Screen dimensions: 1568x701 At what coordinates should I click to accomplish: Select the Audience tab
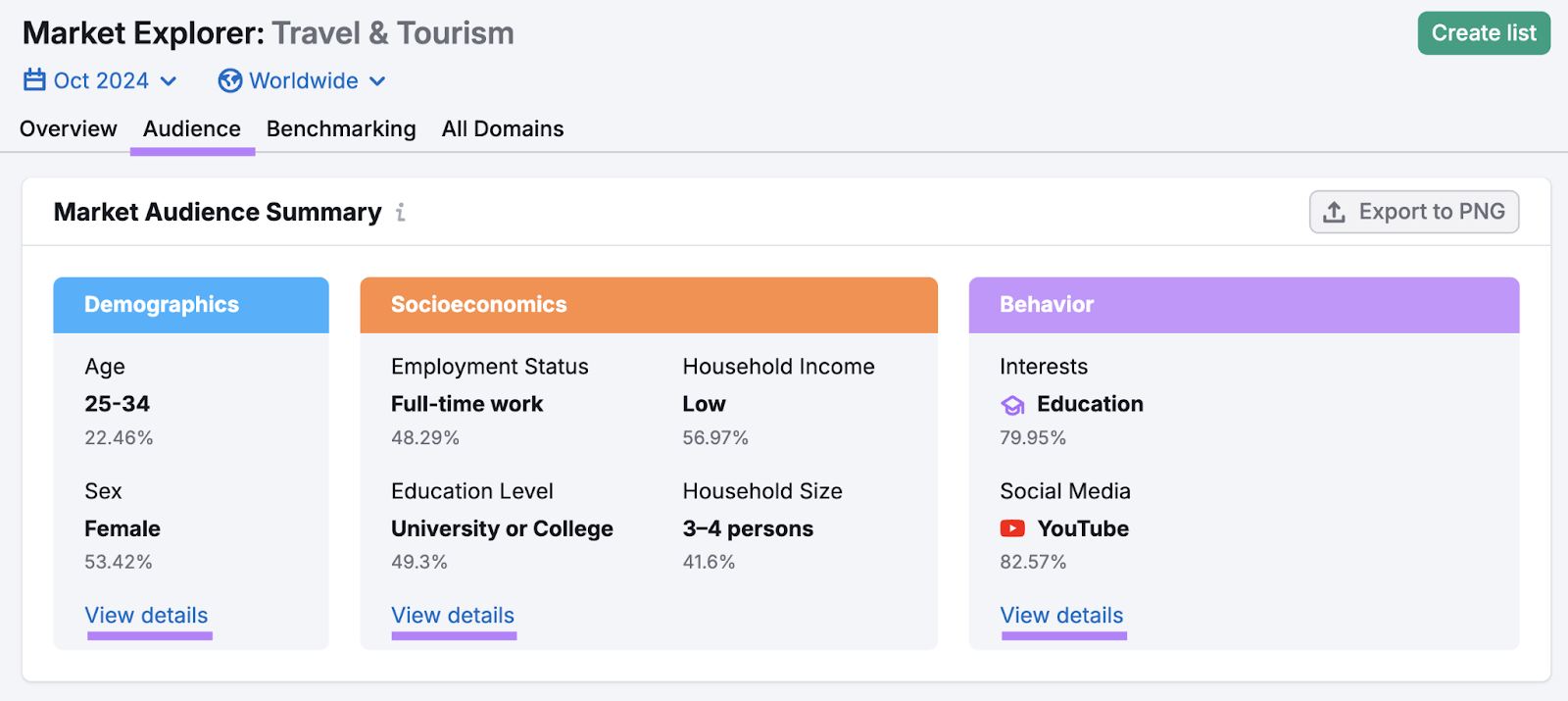click(x=192, y=128)
